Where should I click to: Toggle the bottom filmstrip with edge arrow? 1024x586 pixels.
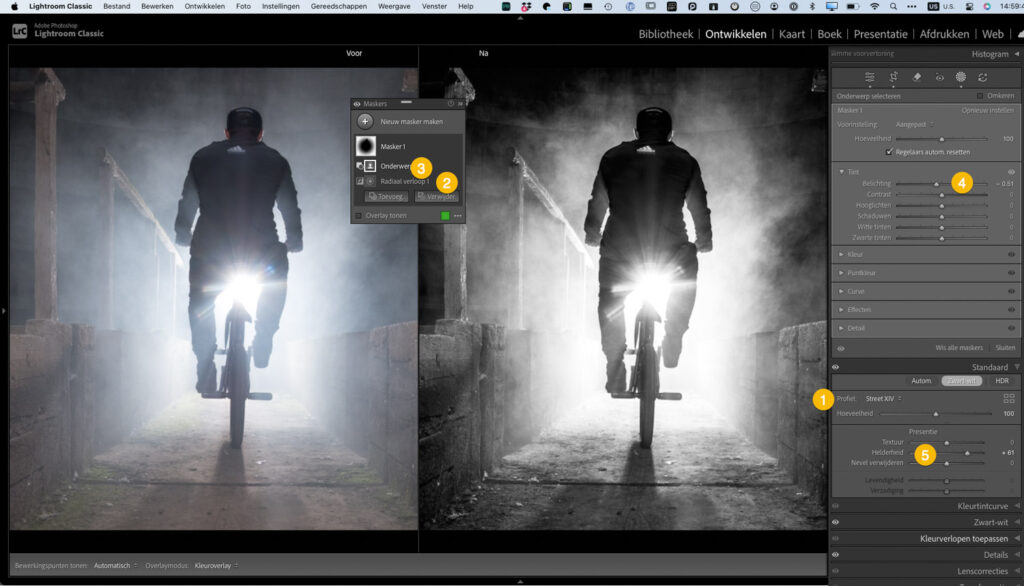(x=520, y=581)
